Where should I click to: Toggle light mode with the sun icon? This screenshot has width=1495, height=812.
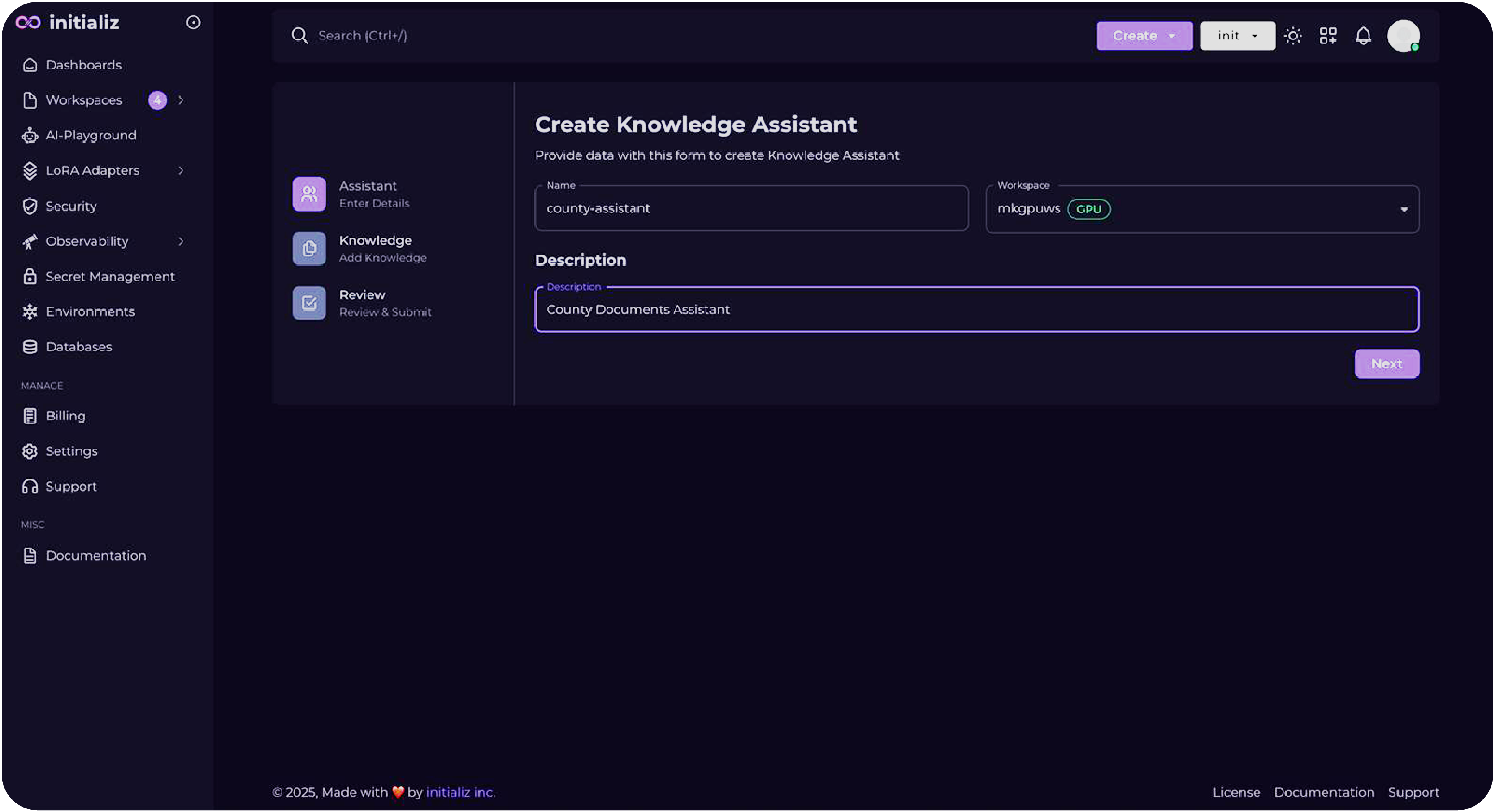(1292, 36)
